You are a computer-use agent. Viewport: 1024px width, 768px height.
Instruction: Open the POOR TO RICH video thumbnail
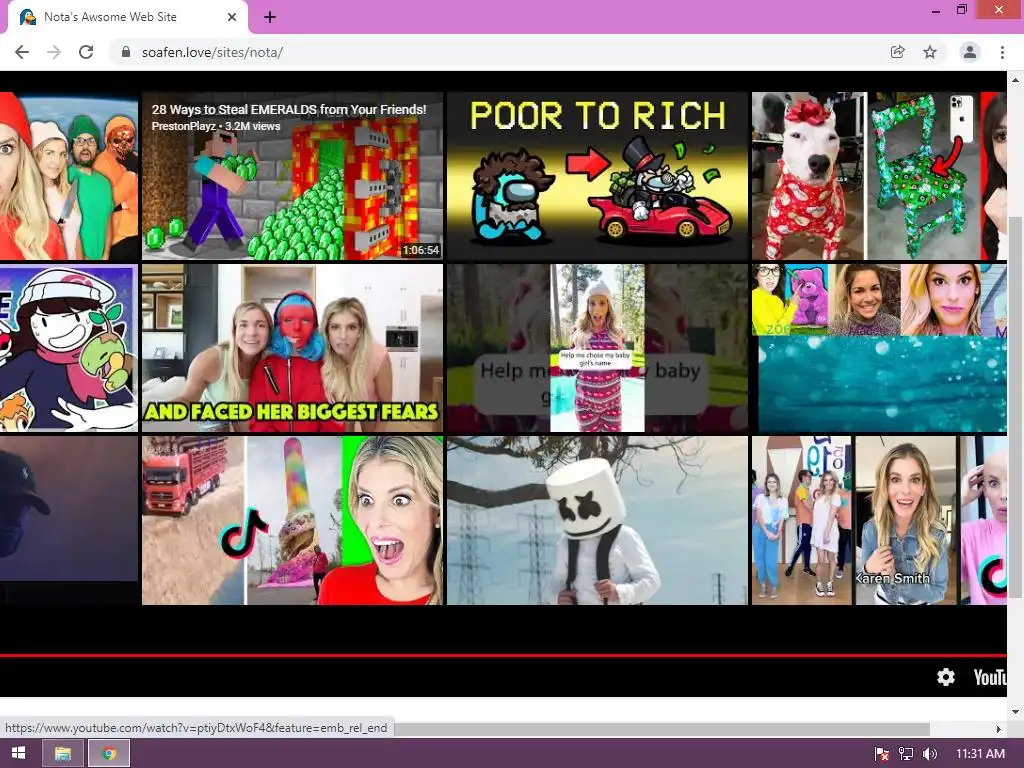597,176
